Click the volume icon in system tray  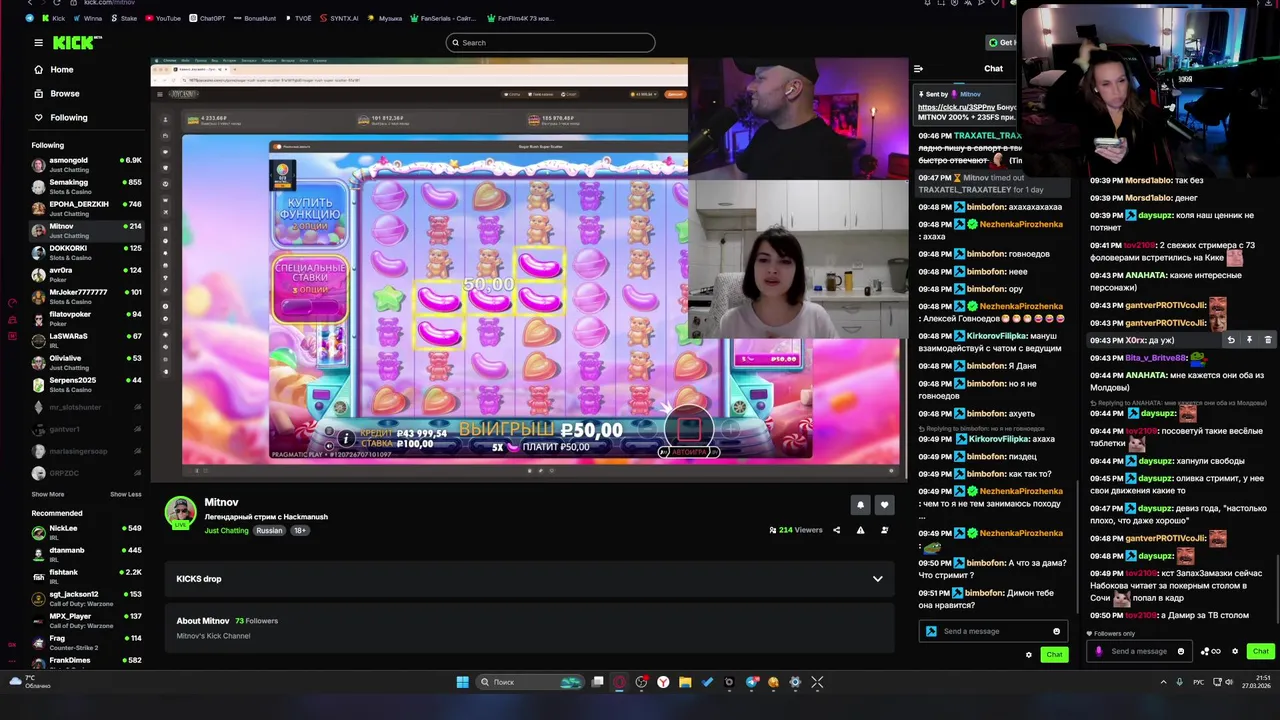1228,682
